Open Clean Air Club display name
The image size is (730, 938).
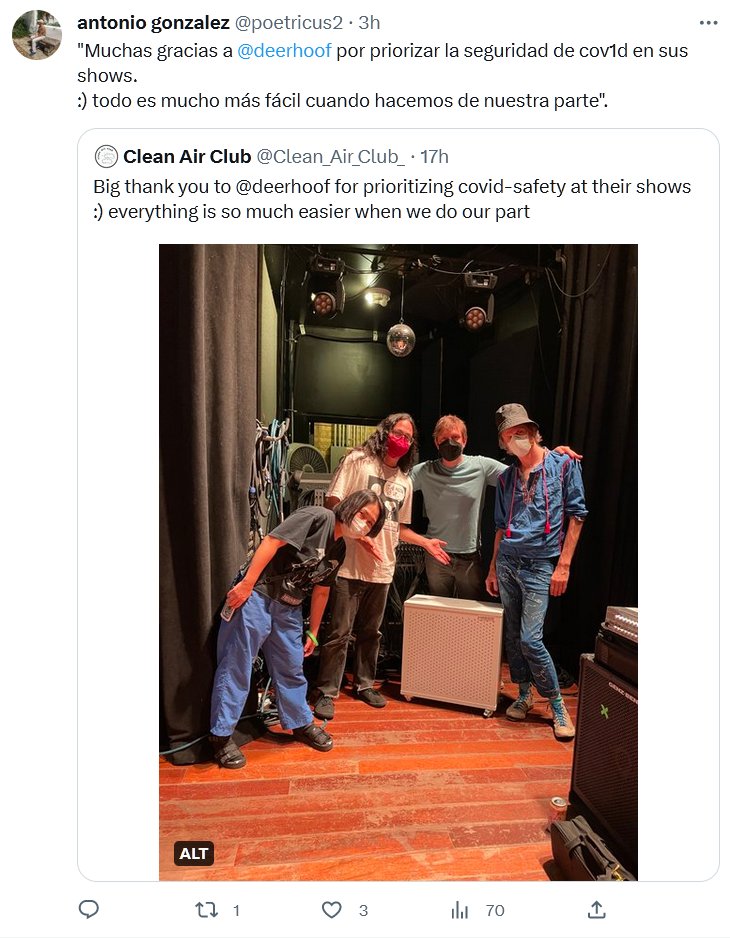click(187, 157)
